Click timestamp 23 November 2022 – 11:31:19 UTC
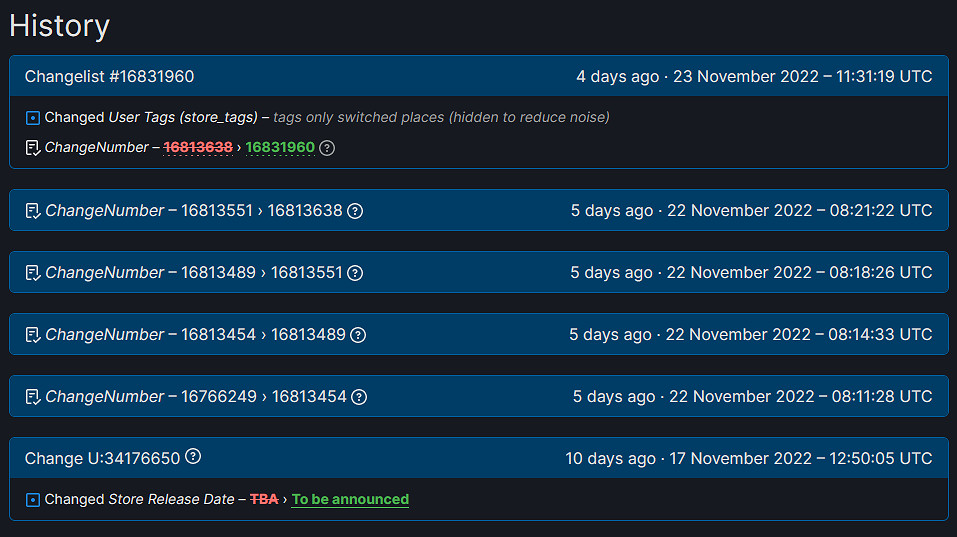 pos(802,77)
